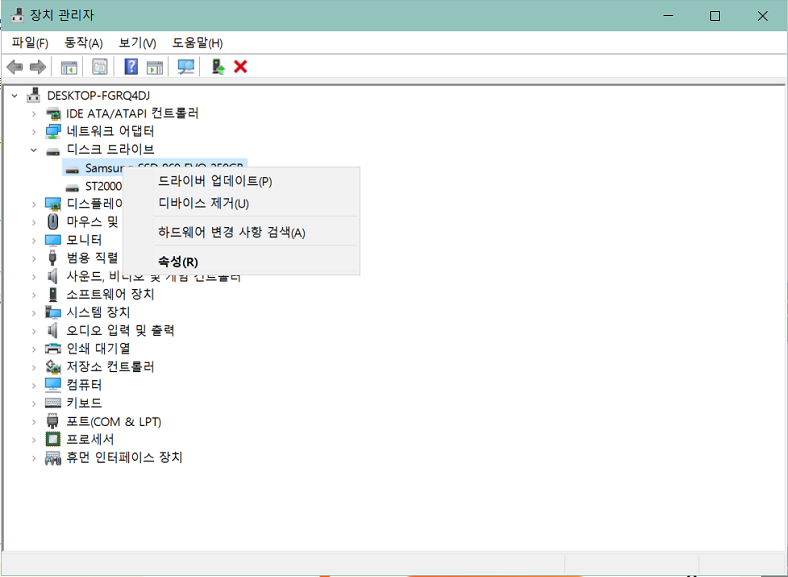This screenshot has width=788, height=577.
Task: Collapse the 디스크 드라이브 node
Action: click(34, 150)
